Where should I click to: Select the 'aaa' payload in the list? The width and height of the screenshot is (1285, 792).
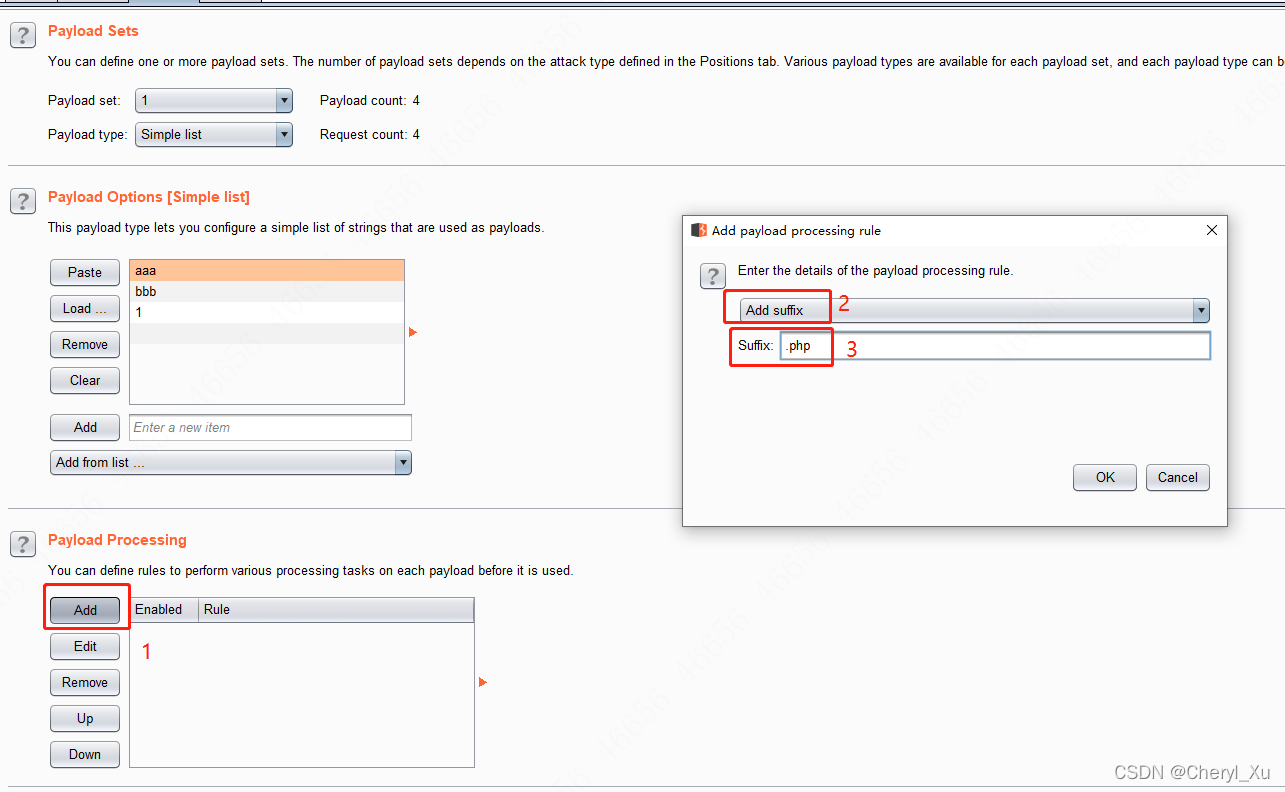coord(267,270)
